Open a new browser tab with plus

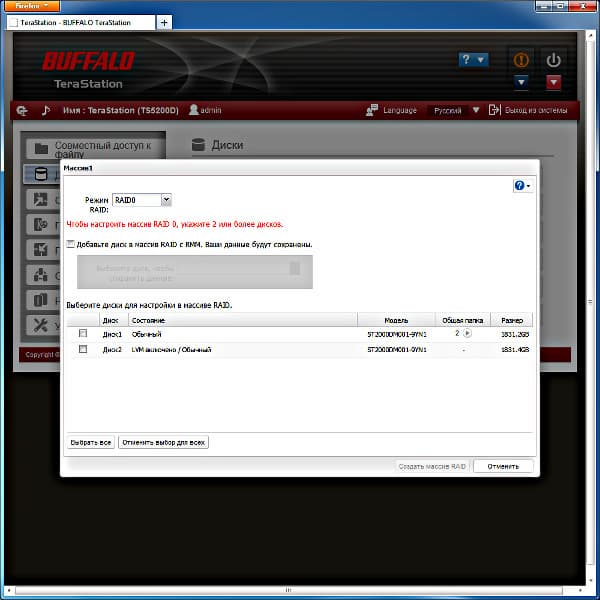pos(164,23)
